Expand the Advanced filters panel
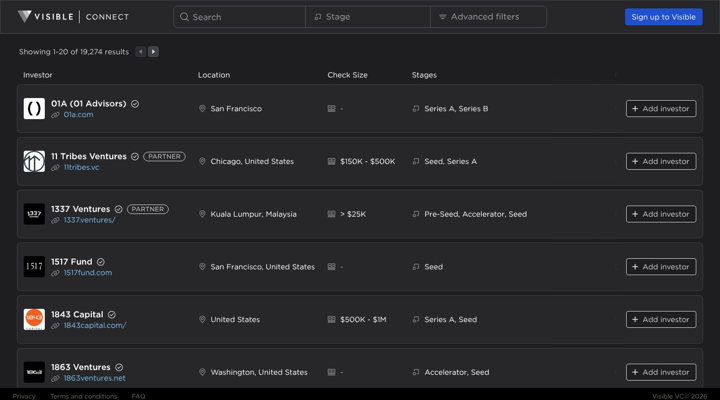The image size is (720, 400). tap(488, 17)
